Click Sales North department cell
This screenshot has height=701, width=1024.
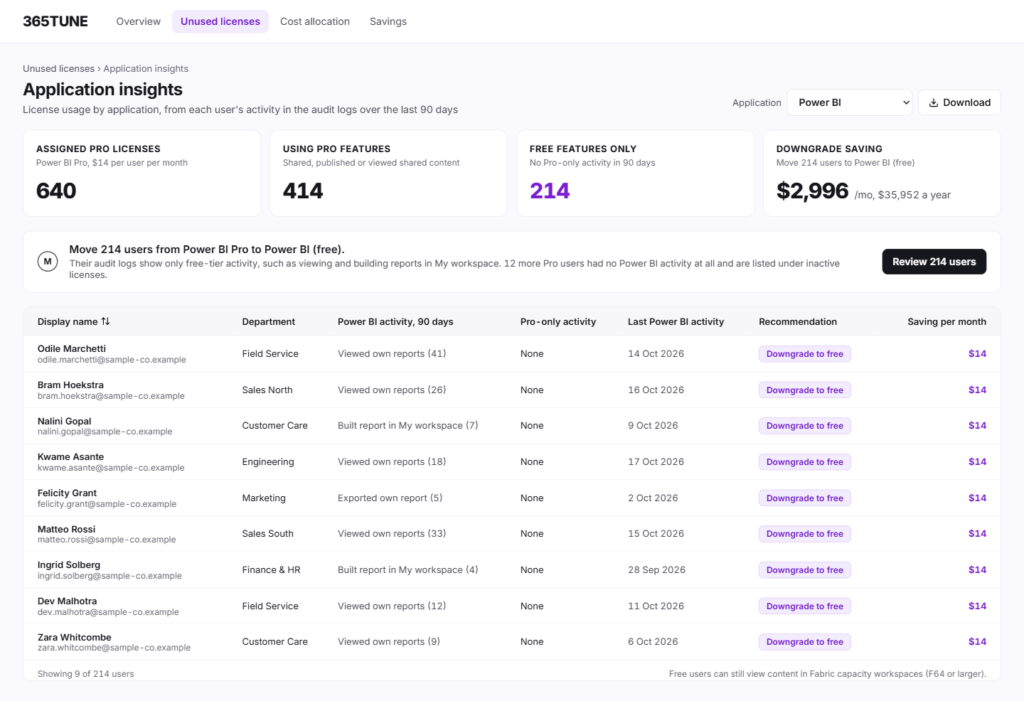[x=267, y=390]
